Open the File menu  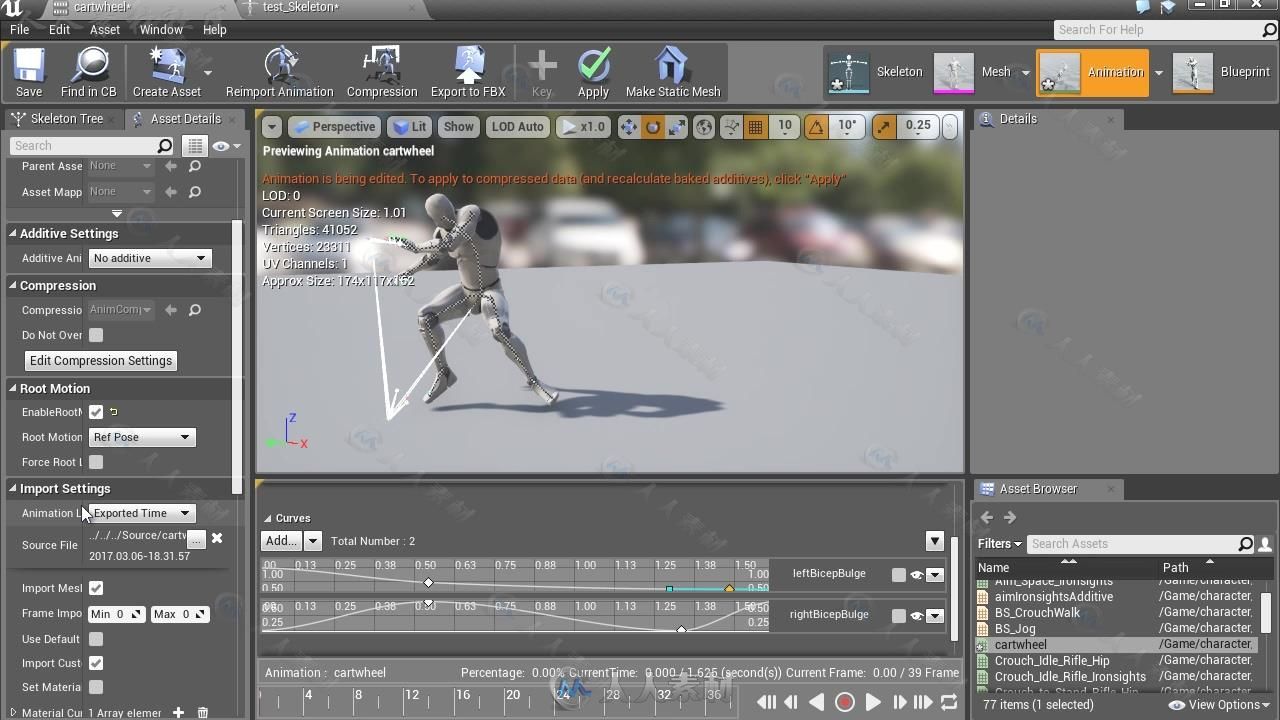[20, 29]
